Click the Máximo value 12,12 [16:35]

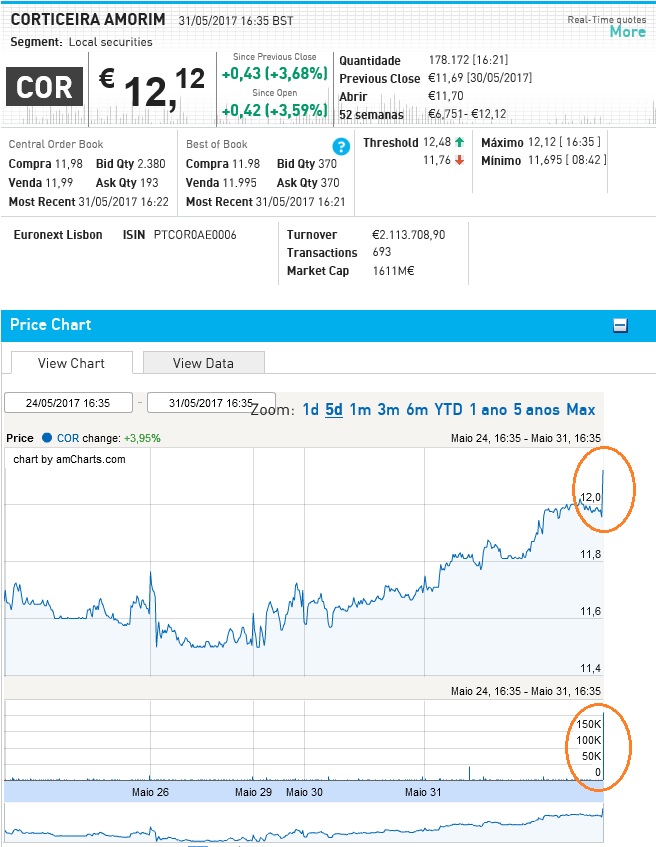coord(564,142)
